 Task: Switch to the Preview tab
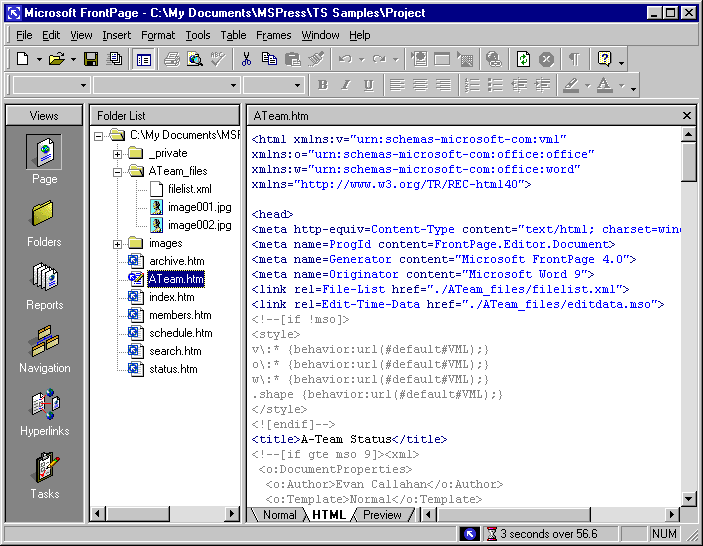click(382, 515)
